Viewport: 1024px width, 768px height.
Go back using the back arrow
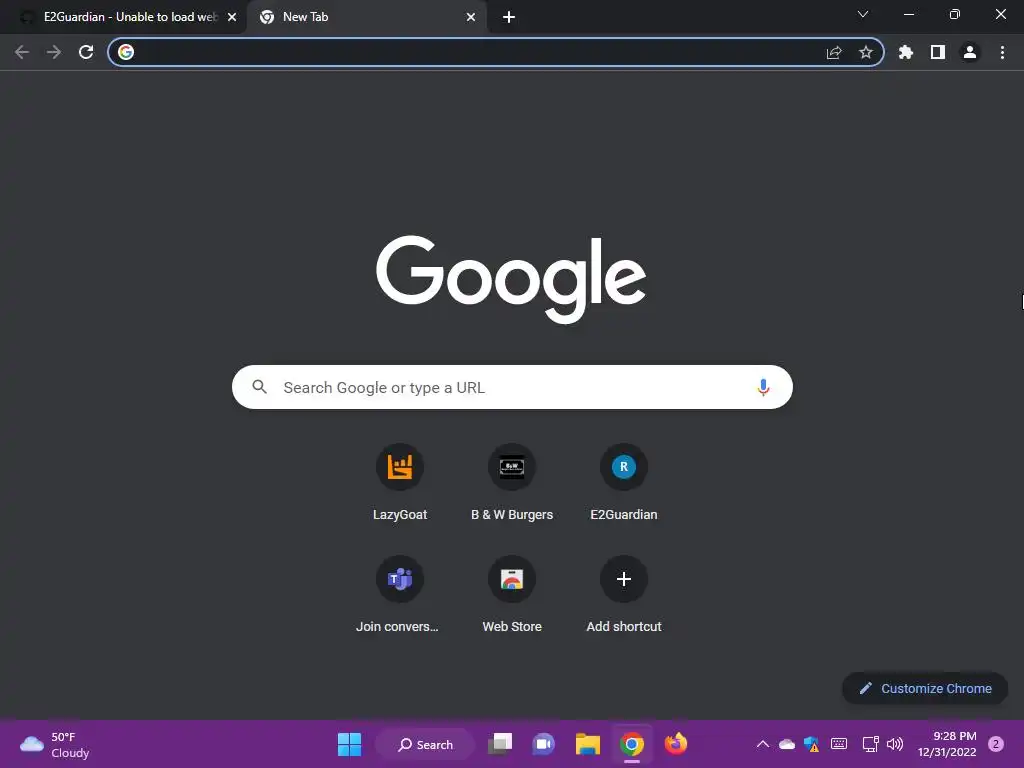coord(22,52)
